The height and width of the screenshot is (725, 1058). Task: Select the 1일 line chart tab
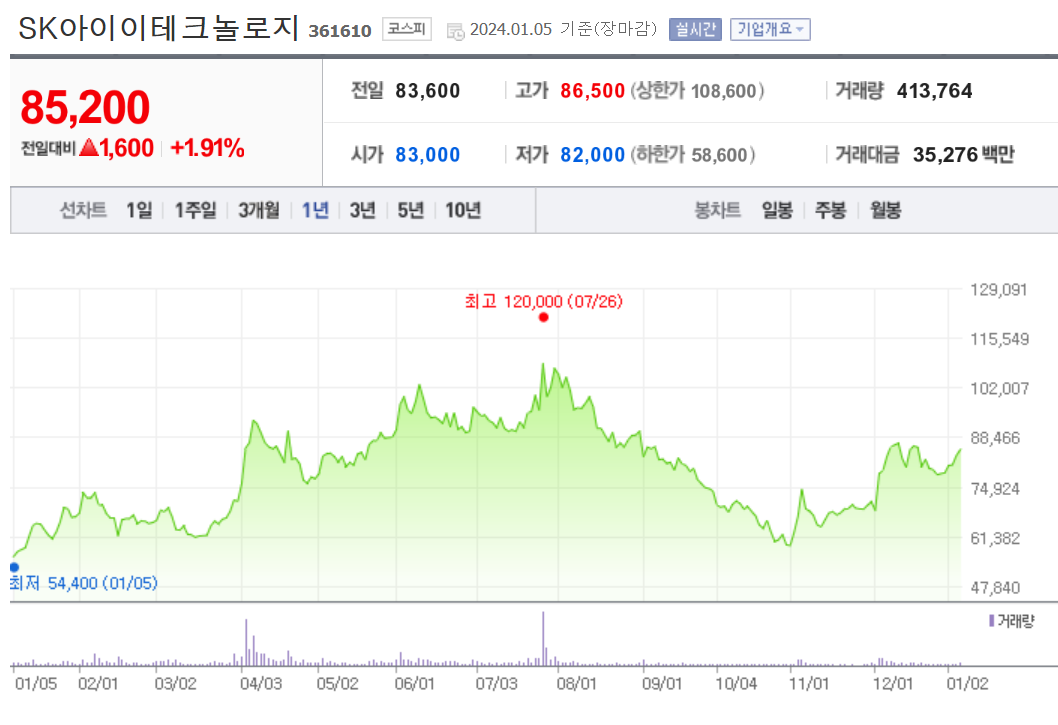139,210
